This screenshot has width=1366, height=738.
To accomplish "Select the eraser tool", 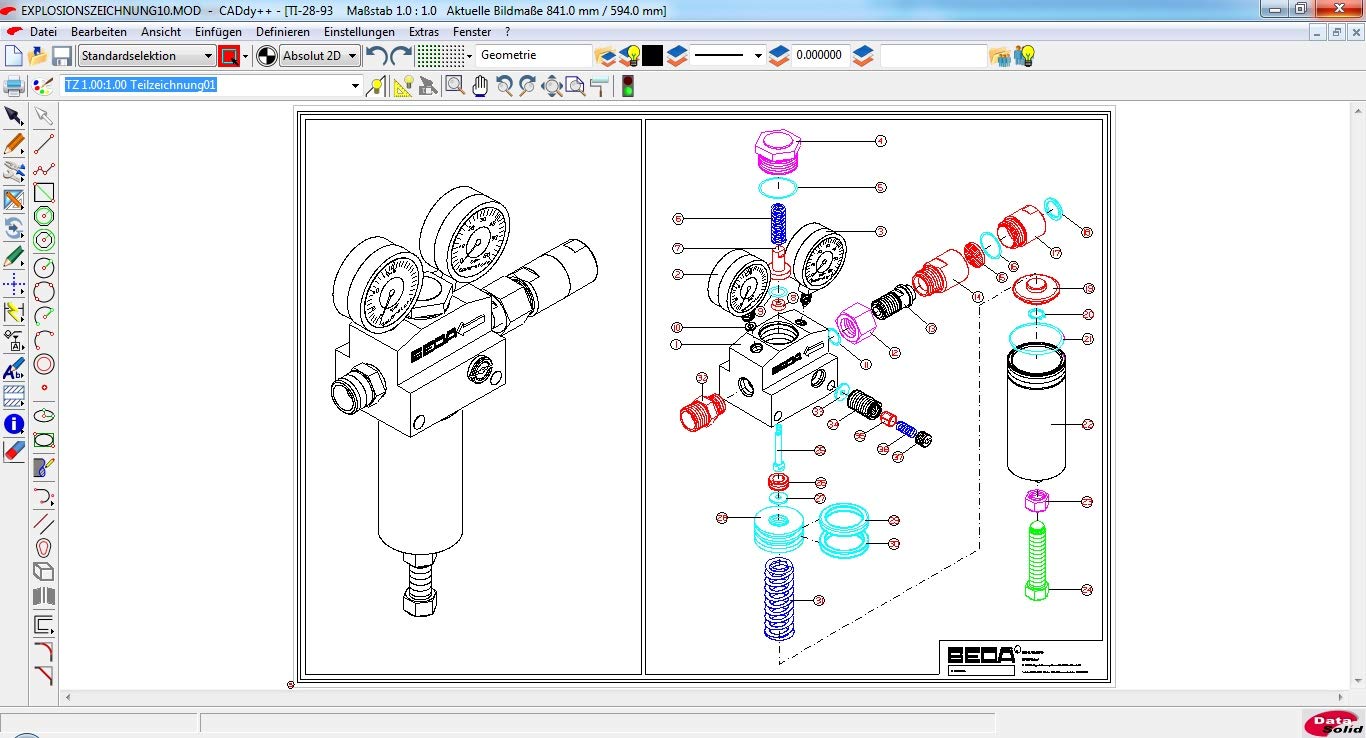I will click(14, 451).
